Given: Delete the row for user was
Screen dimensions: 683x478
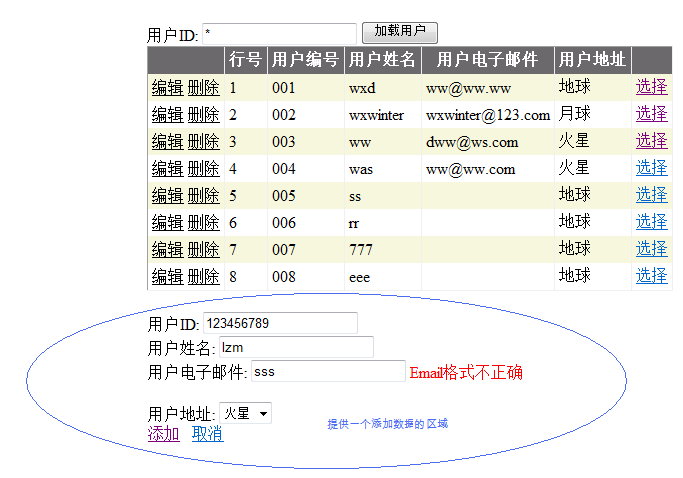Looking at the screenshot, I should click(x=204, y=169).
